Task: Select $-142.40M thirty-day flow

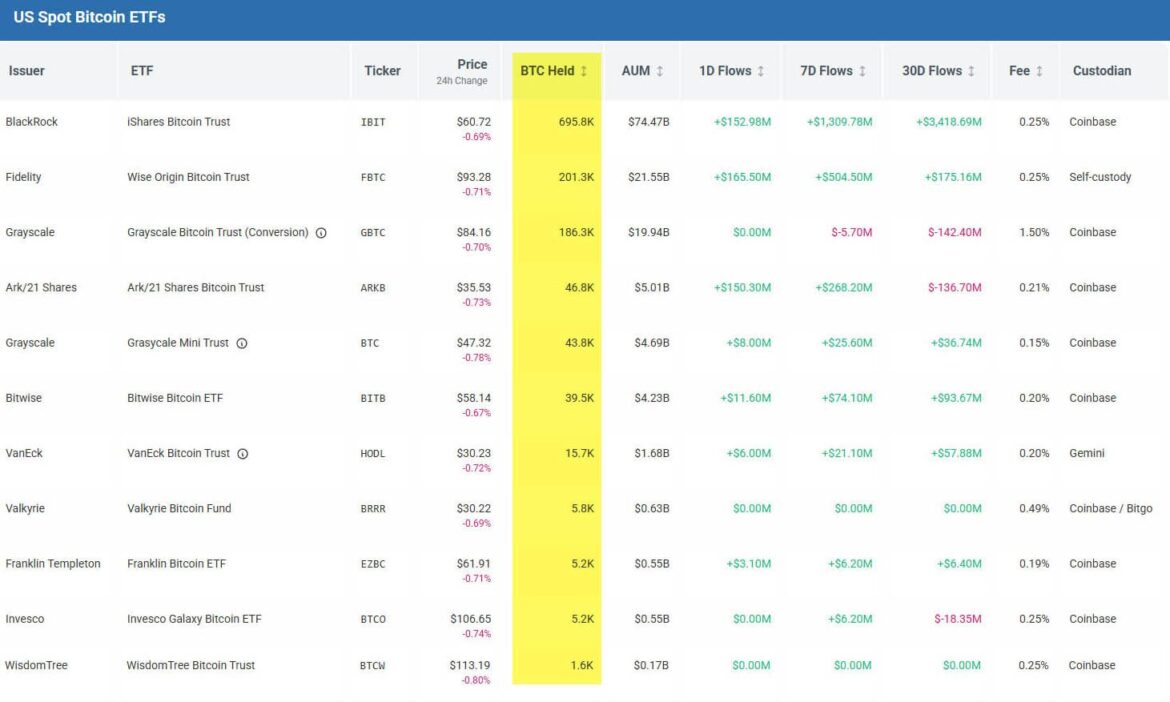Action: (954, 232)
